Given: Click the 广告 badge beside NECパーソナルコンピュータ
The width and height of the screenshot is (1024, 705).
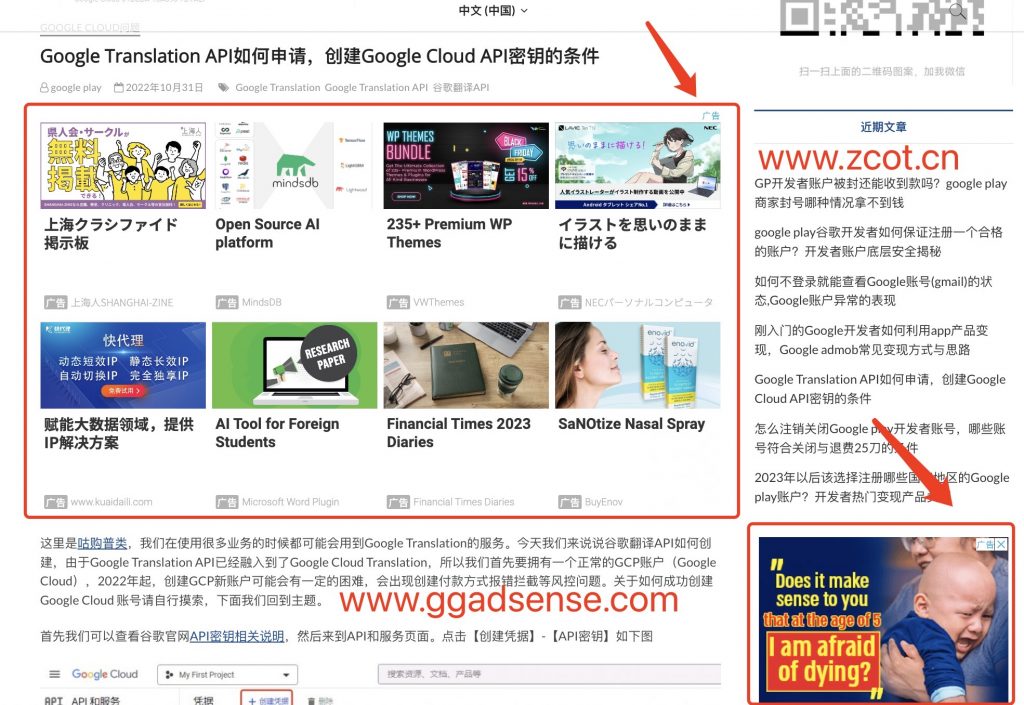Looking at the screenshot, I should pyautogui.click(x=569, y=302).
